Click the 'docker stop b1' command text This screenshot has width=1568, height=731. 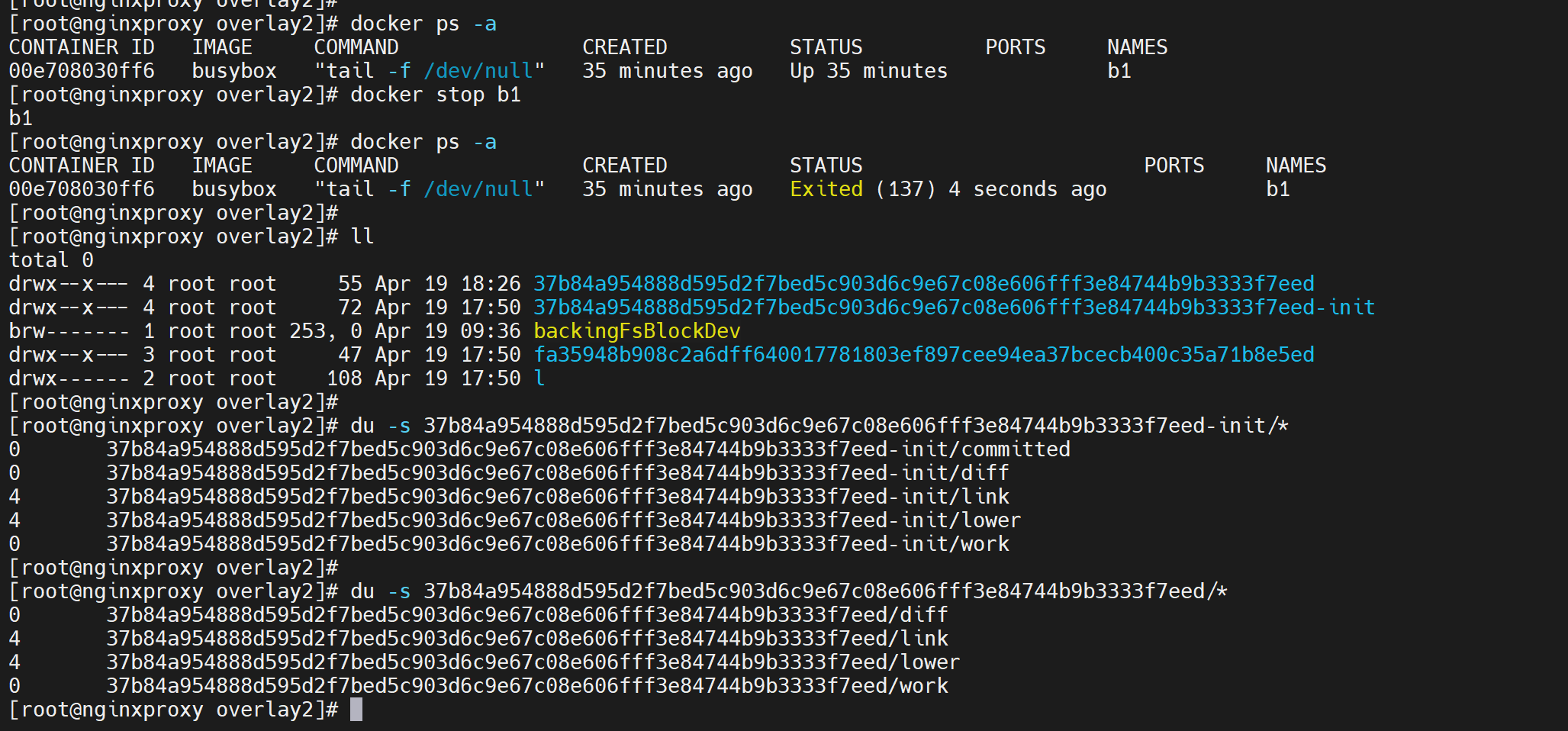click(x=435, y=95)
